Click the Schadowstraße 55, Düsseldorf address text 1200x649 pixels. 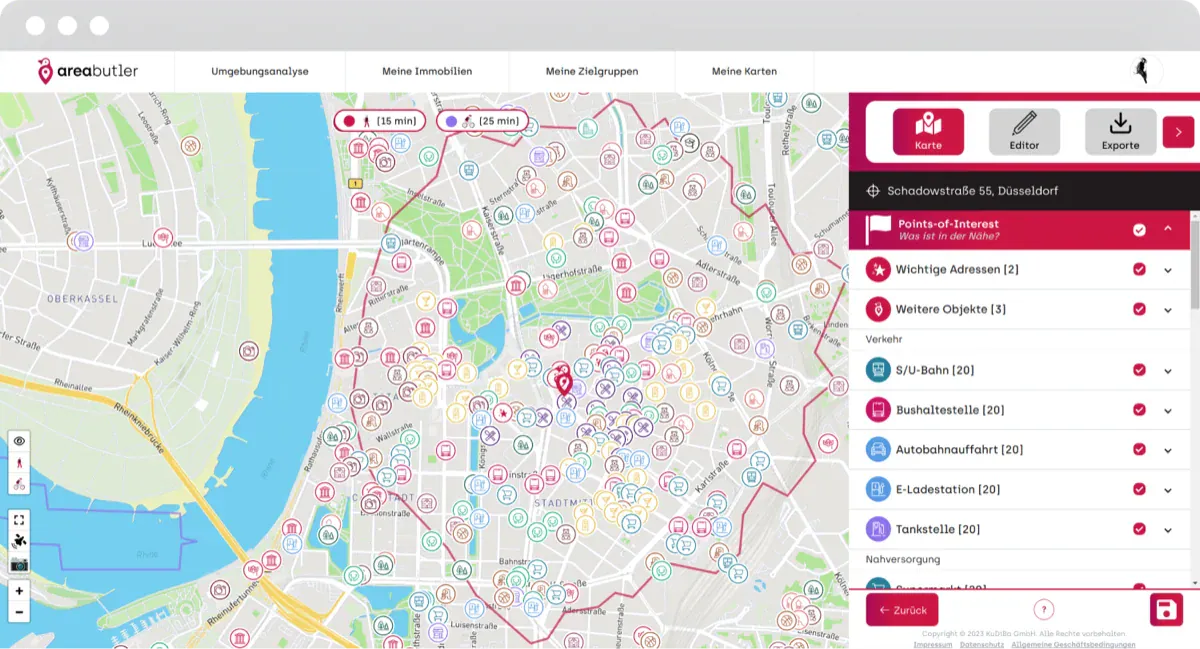tap(972, 191)
